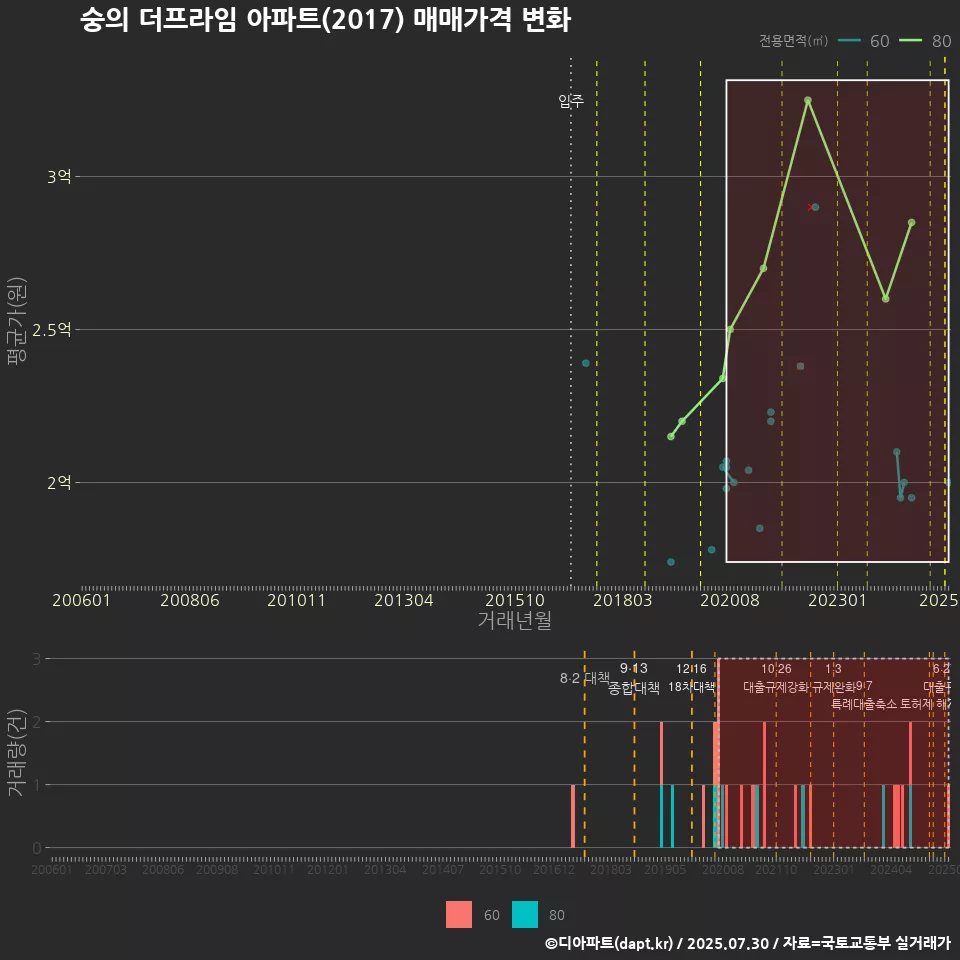Click the 200601 label on the upper chart x-axis

tap(81, 600)
